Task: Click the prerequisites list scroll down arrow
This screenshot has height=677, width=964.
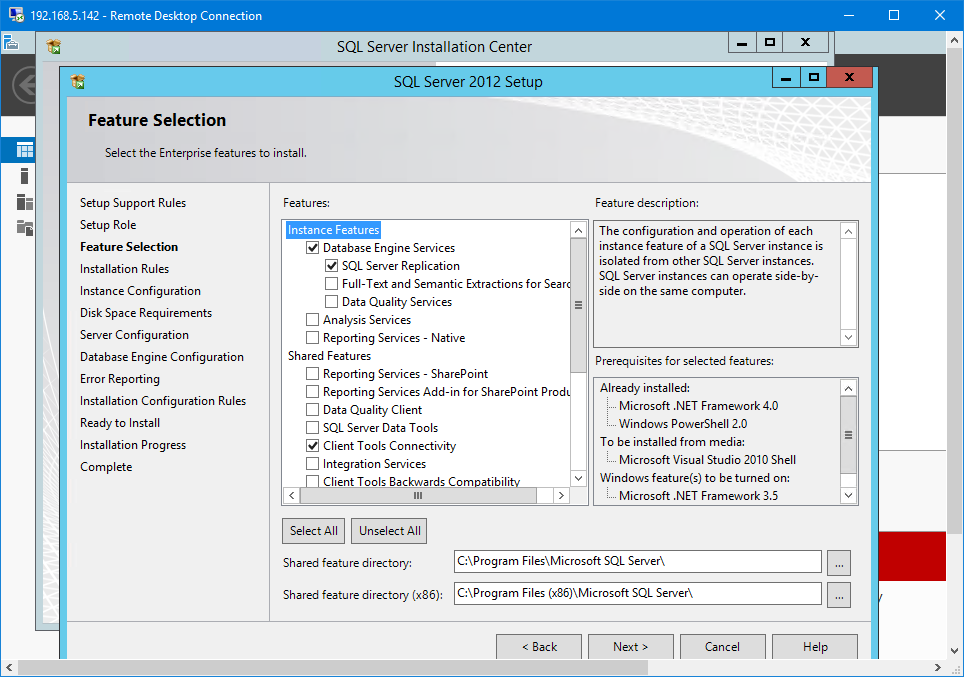Action: coord(848,495)
